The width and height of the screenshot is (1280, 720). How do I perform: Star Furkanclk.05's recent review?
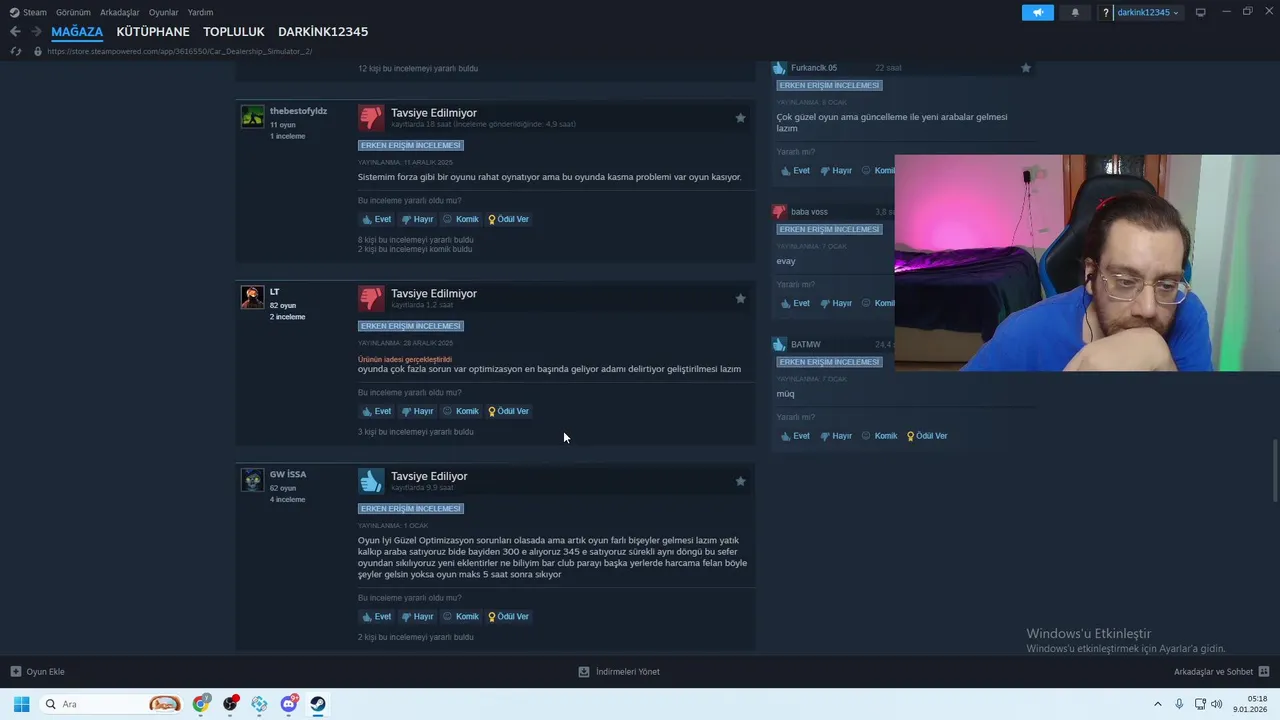click(1026, 68)
